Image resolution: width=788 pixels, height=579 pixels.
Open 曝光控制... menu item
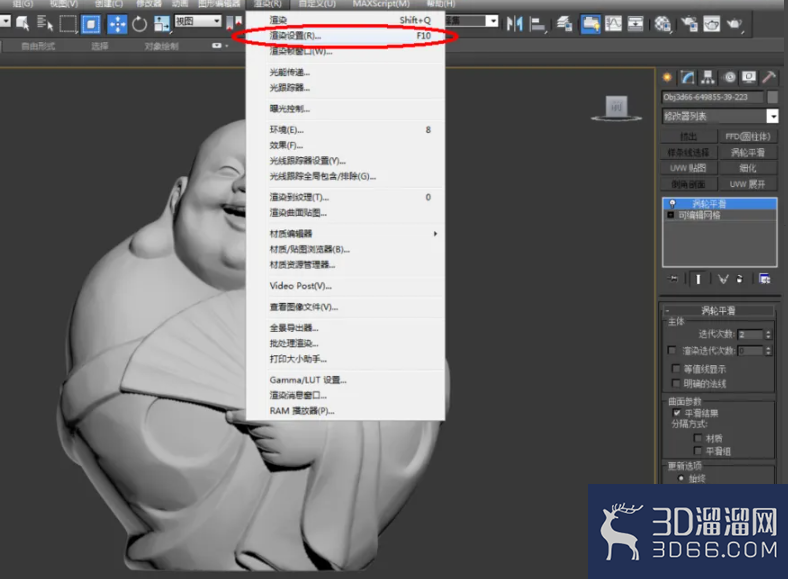point(345,109)
